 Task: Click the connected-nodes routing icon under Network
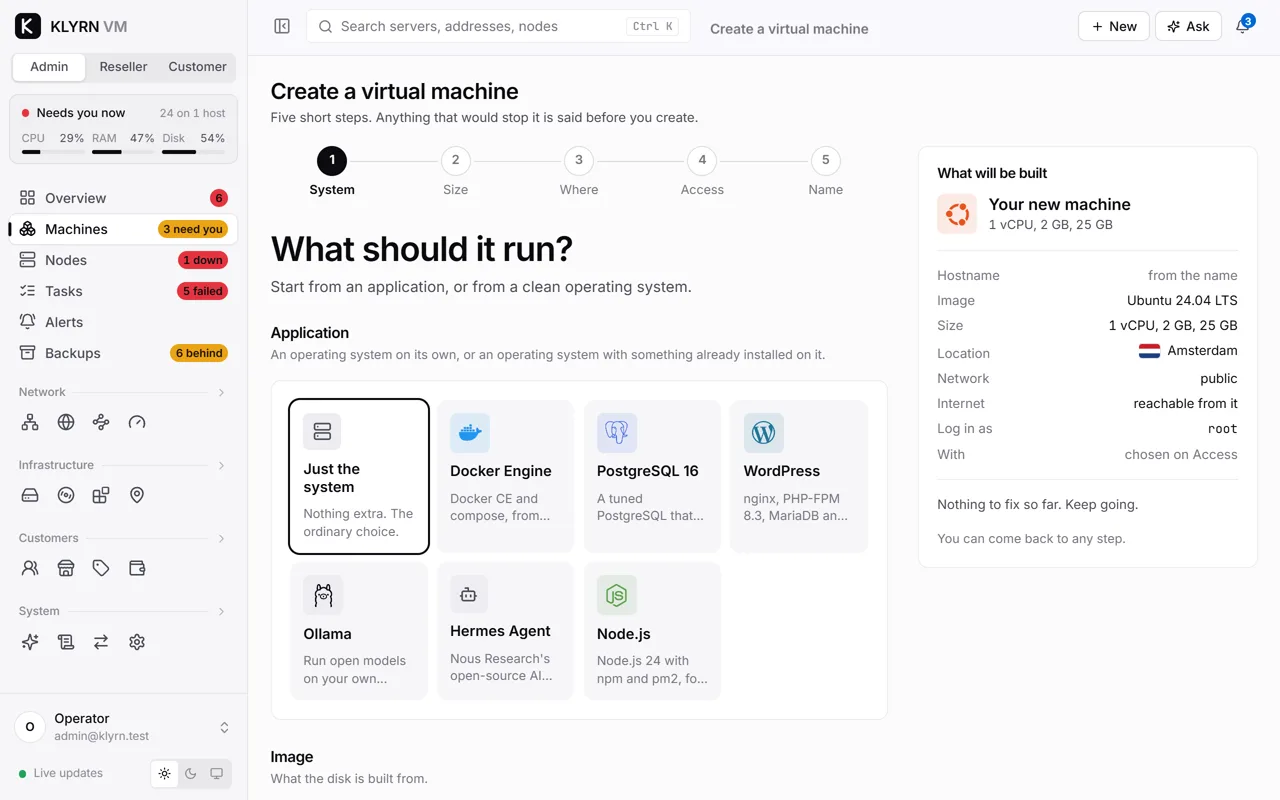(101, 422)
